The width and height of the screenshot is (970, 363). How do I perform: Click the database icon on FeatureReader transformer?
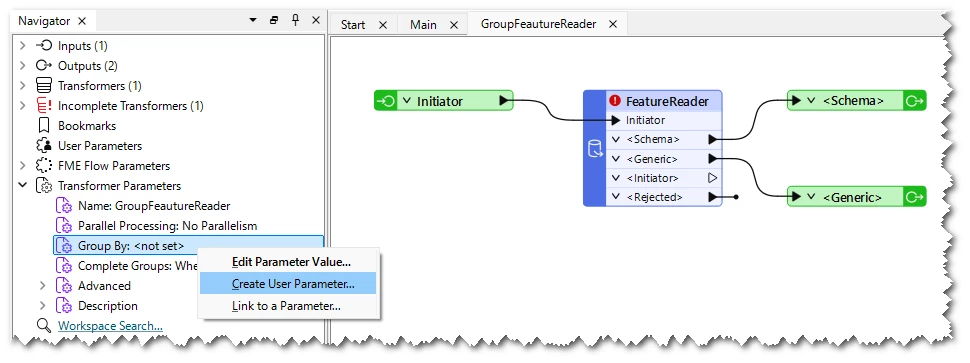pyautogui.click(x=594, y=149)
